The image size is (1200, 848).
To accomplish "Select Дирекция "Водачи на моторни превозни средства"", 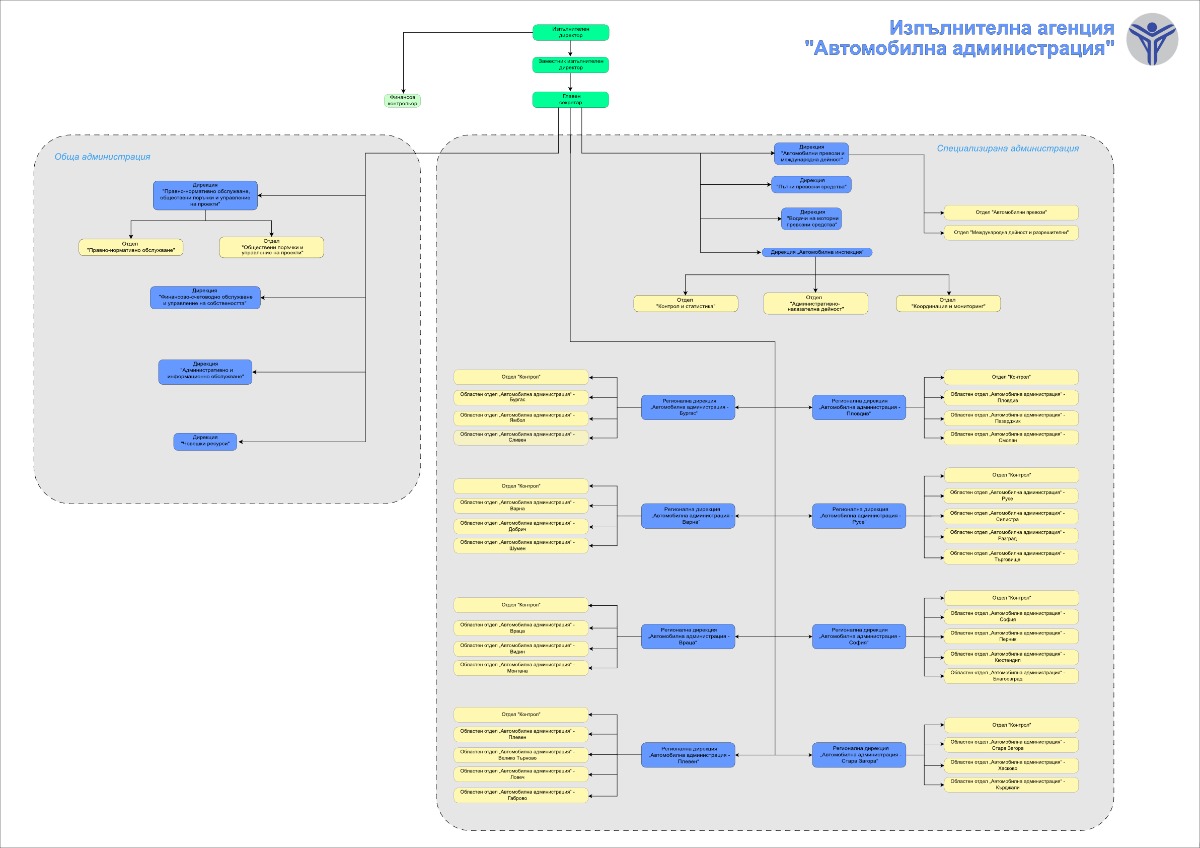I will coord(812,219).
